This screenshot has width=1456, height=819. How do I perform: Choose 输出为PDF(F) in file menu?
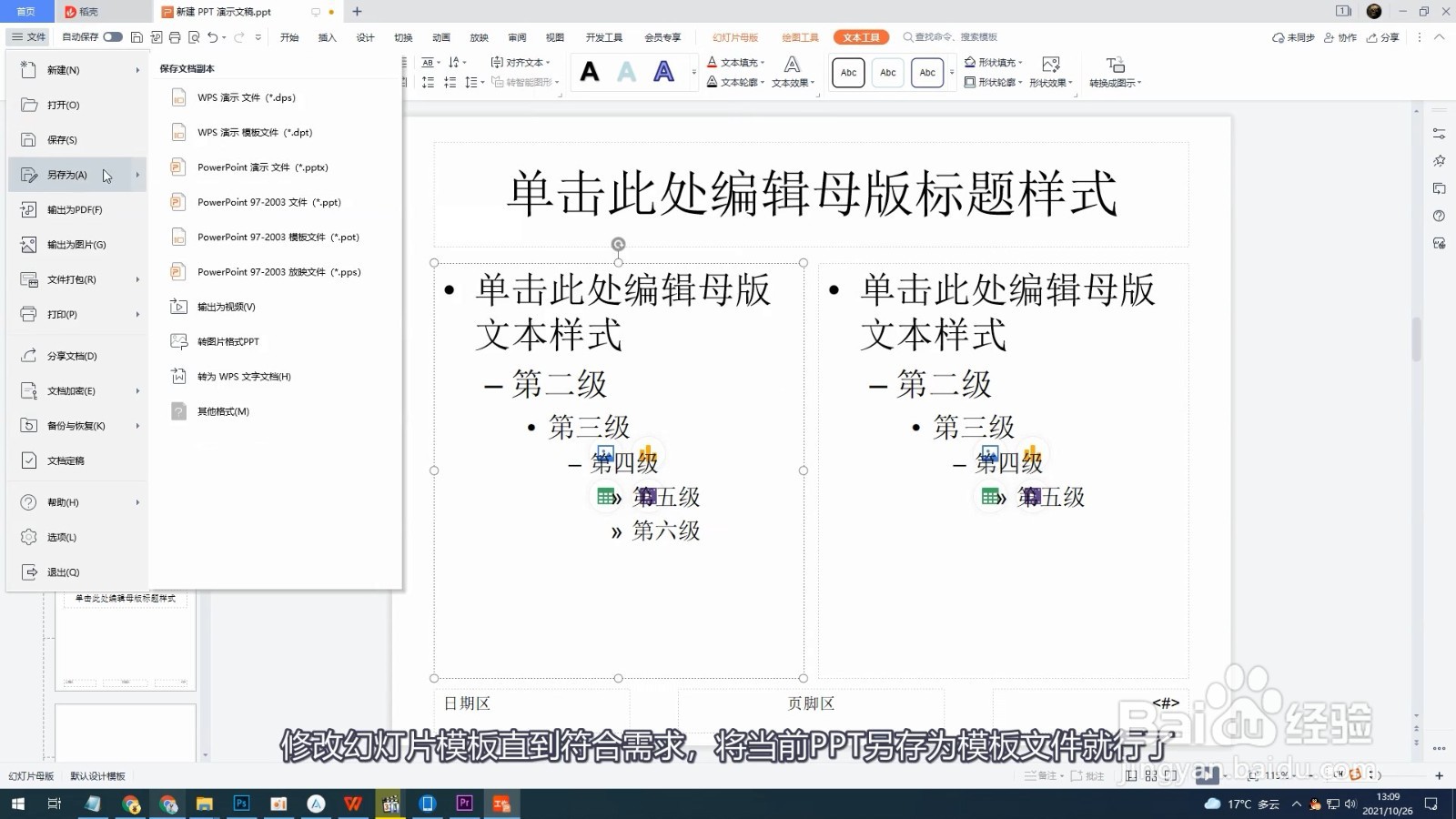(x=78, y=209)
